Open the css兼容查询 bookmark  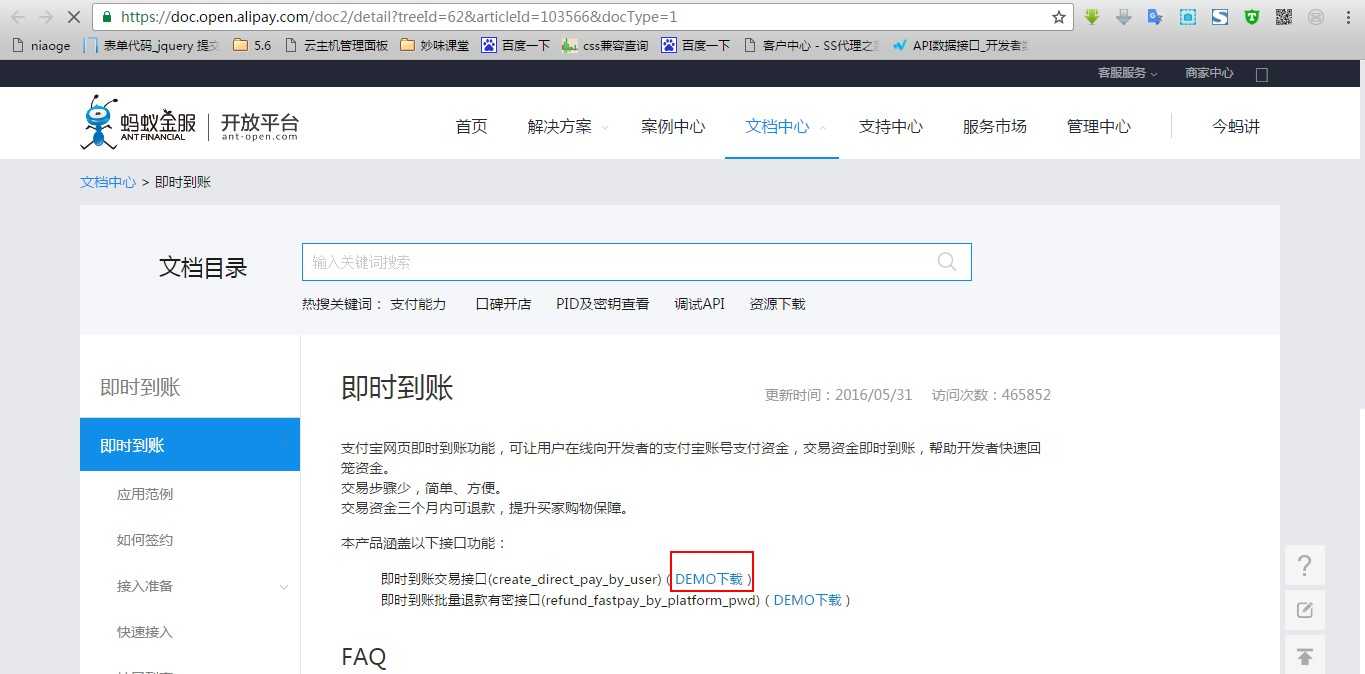coord(605,45)
